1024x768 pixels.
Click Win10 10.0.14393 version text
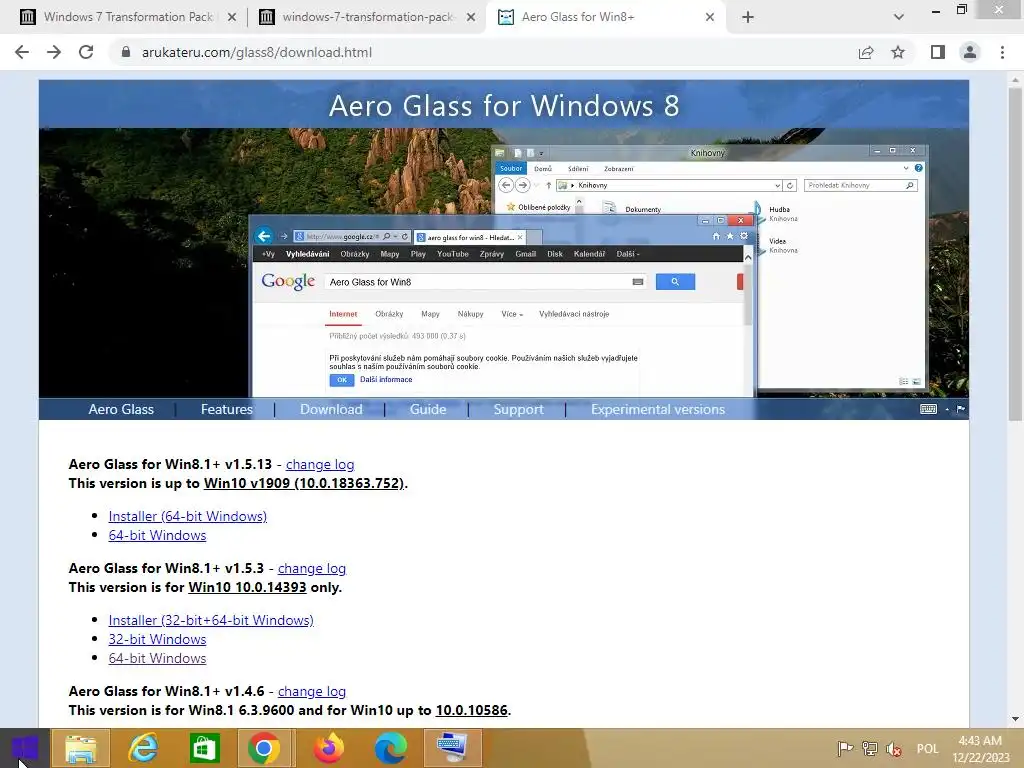pyautogui.click(x=247, y=587)
